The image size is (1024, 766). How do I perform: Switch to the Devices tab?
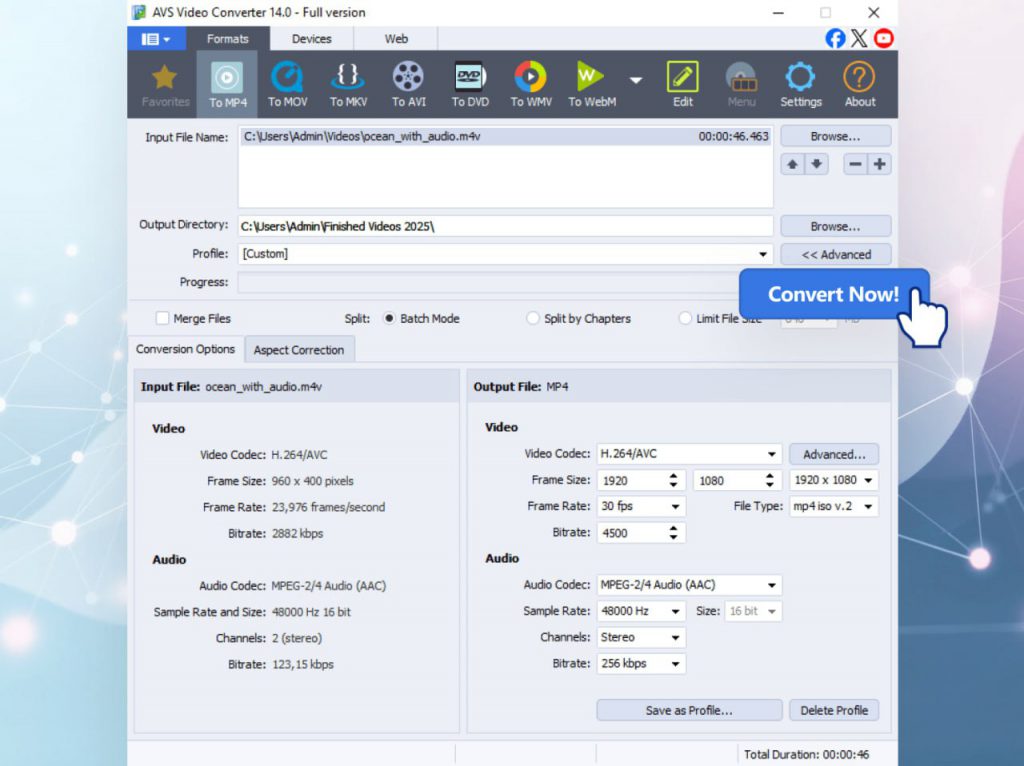tap(311, 39)
